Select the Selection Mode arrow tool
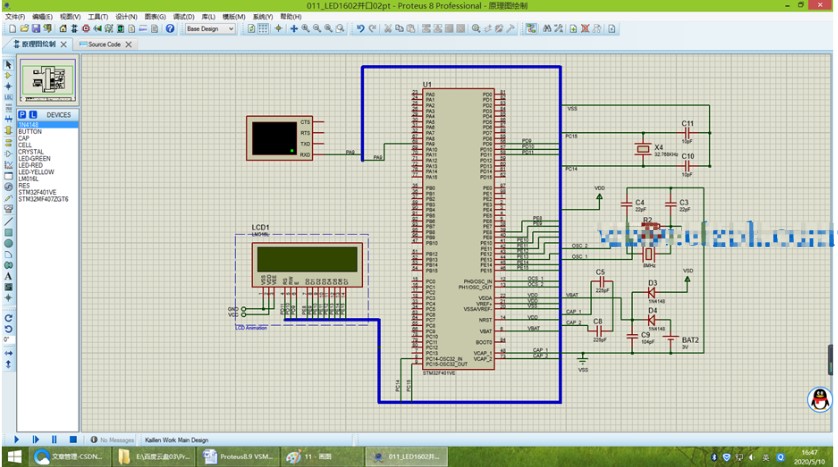 coord(8,64)
